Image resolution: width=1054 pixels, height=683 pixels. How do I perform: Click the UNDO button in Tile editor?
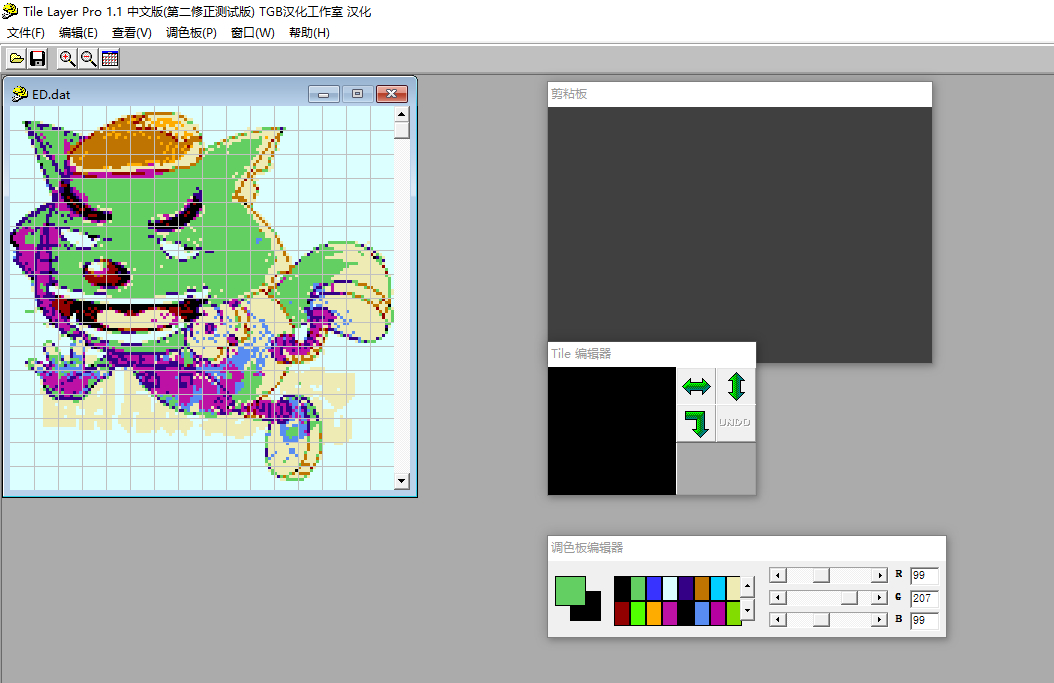pyautogui.click(x=735, y=423)
